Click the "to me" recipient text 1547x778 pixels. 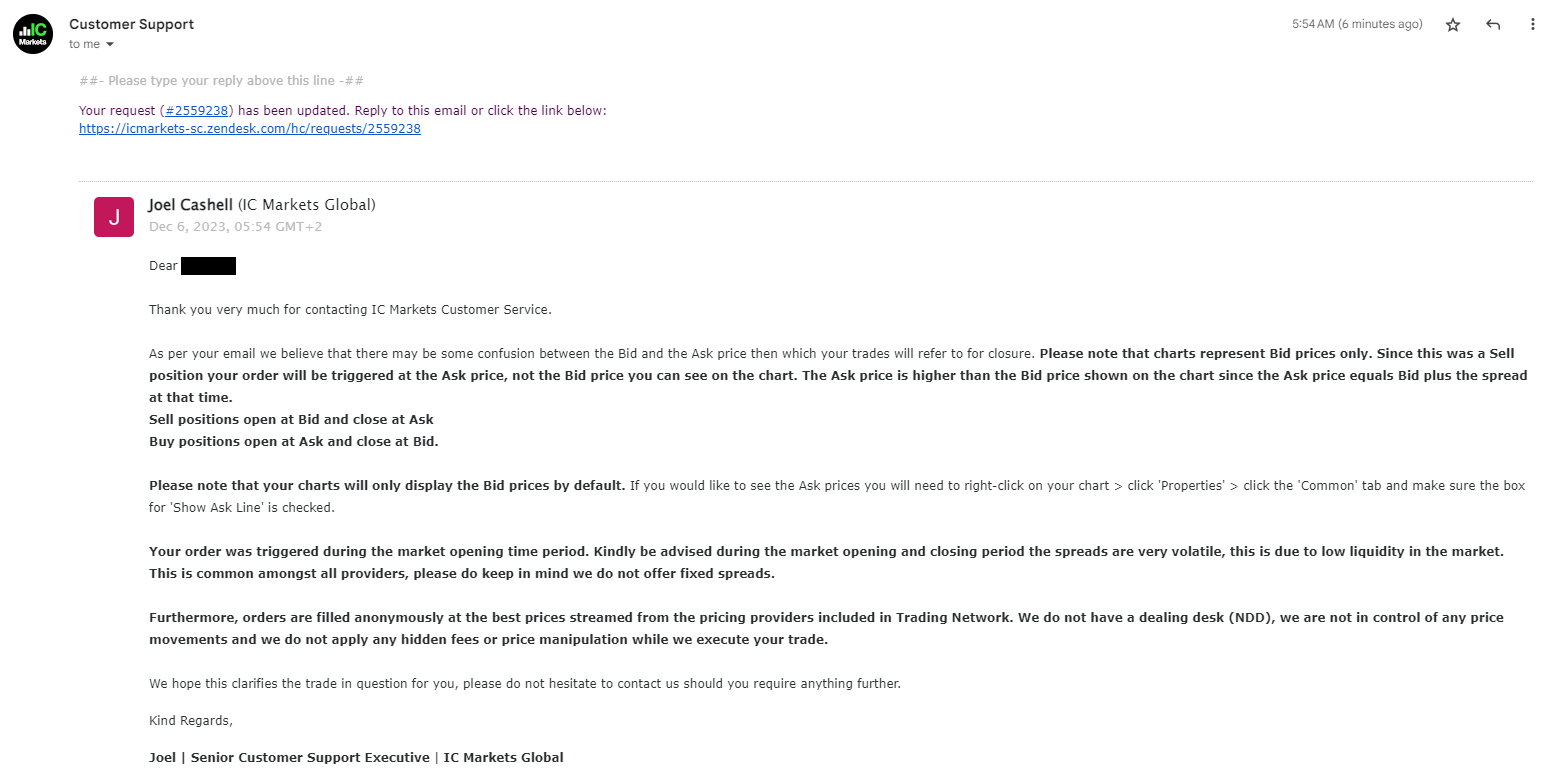tap(85, 44)
